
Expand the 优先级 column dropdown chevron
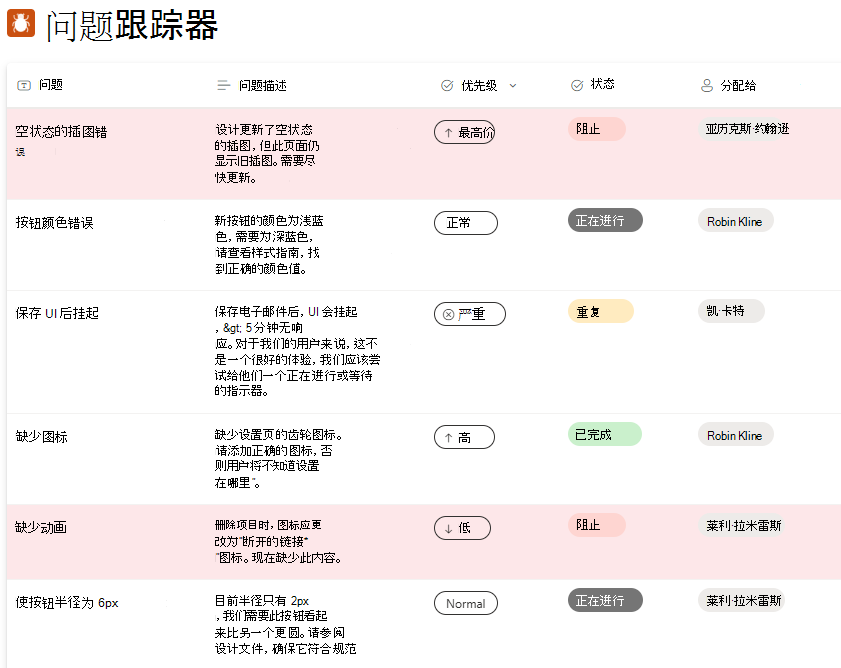coord(513,85)
